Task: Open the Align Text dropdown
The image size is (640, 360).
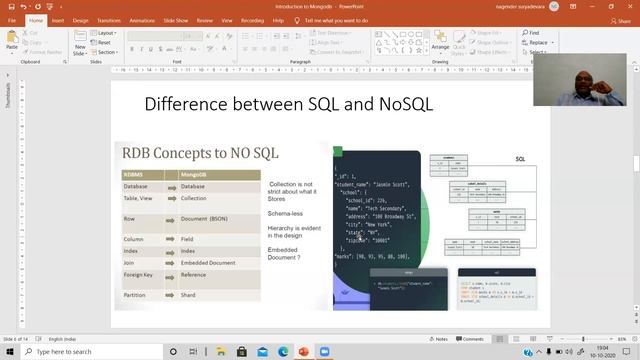Action: pos(326,42)
